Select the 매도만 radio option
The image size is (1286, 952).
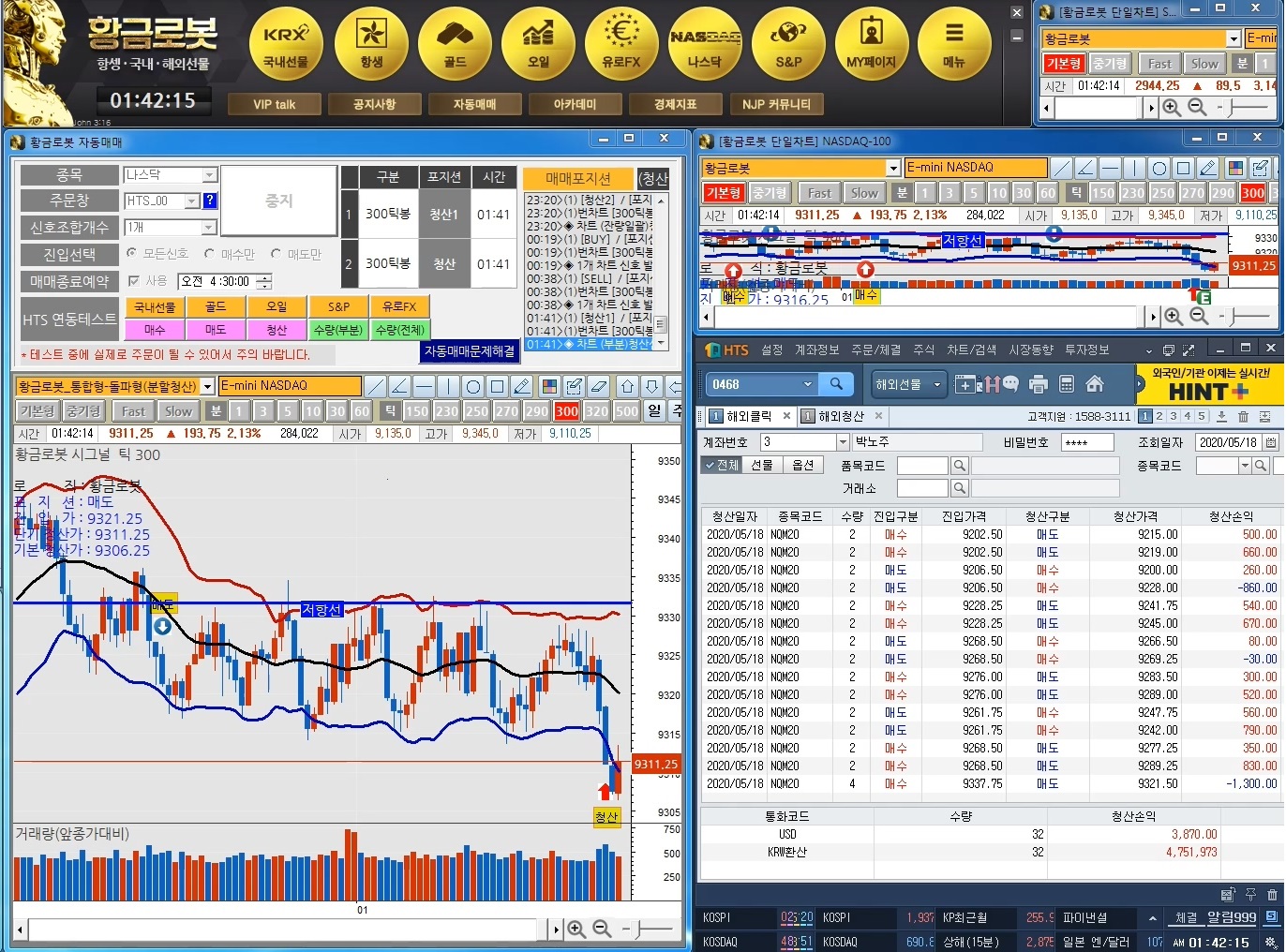click(x=276, y=253)
